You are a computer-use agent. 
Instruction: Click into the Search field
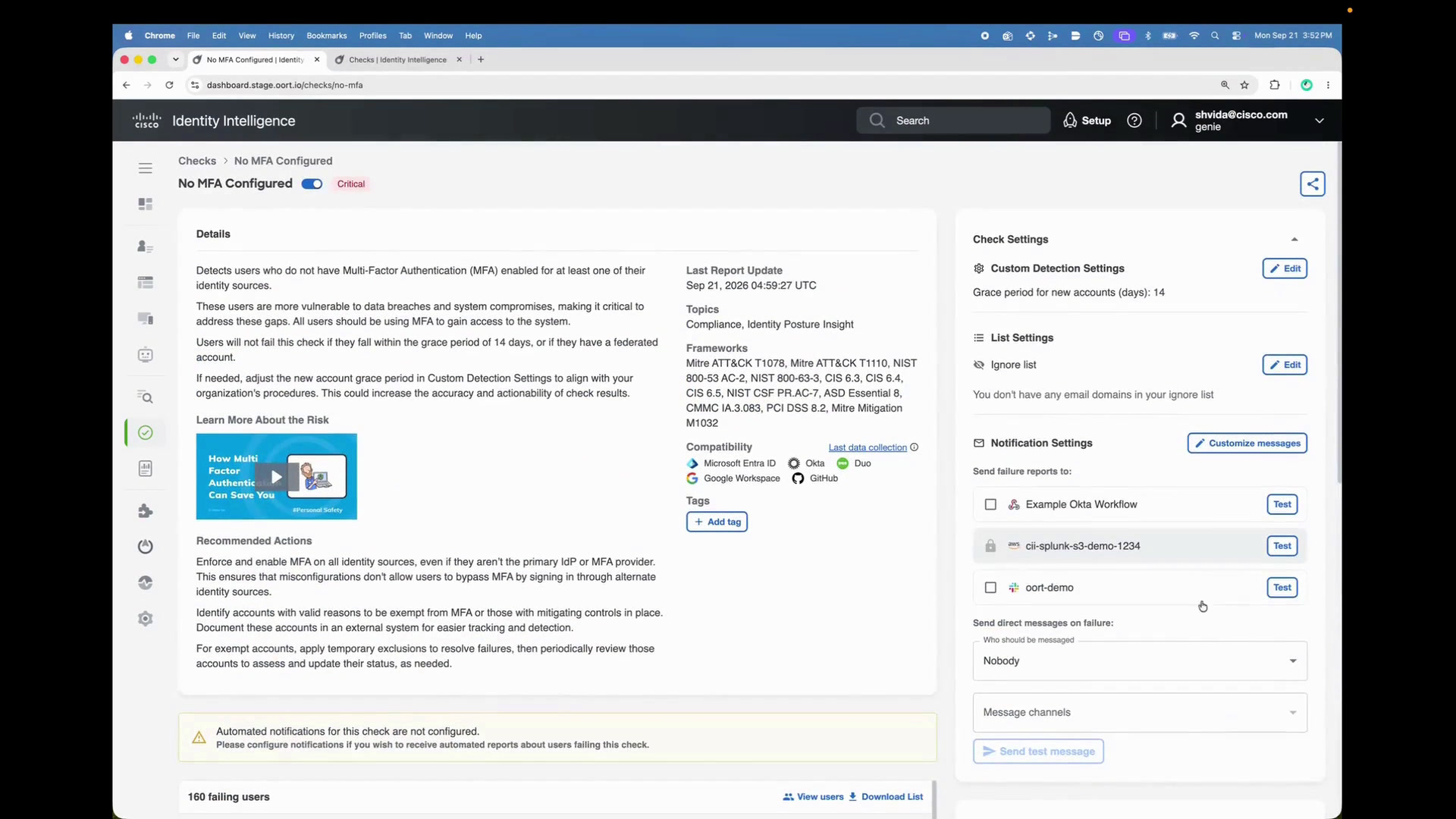[953, 121]
